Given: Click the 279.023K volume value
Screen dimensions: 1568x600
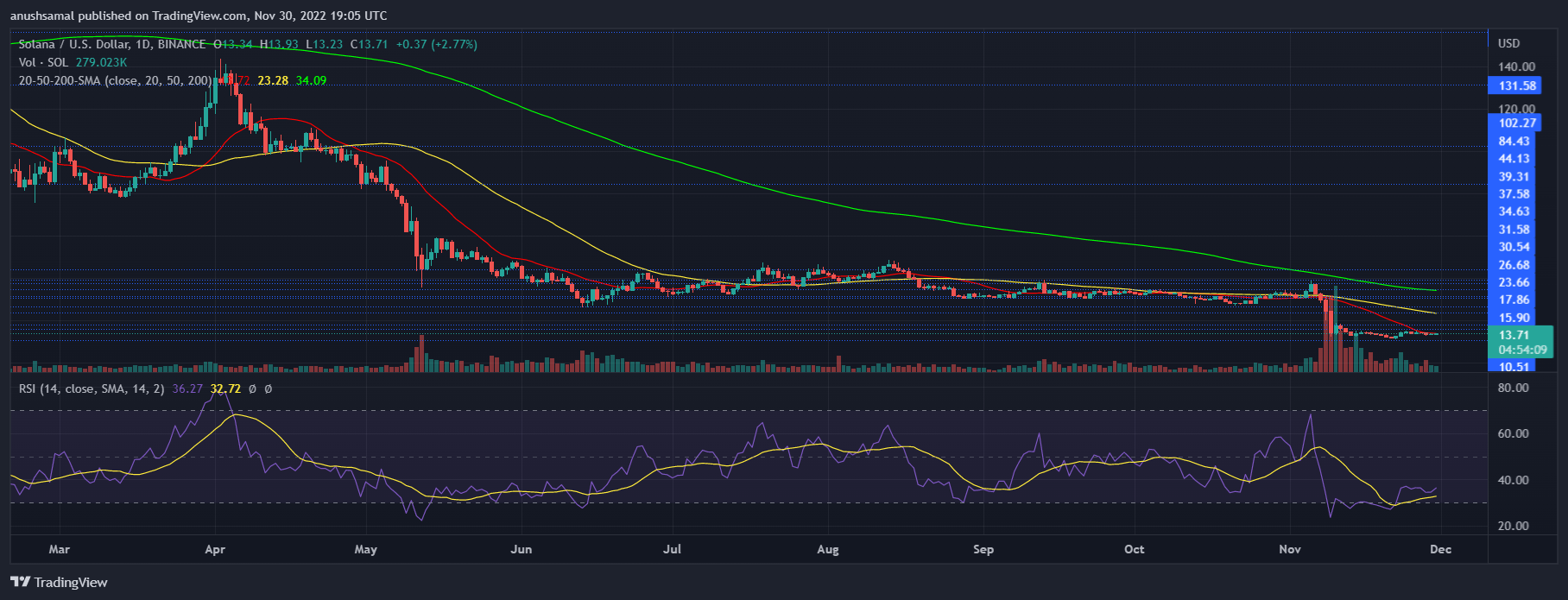Looking at the screenshot, I should 101,62.
